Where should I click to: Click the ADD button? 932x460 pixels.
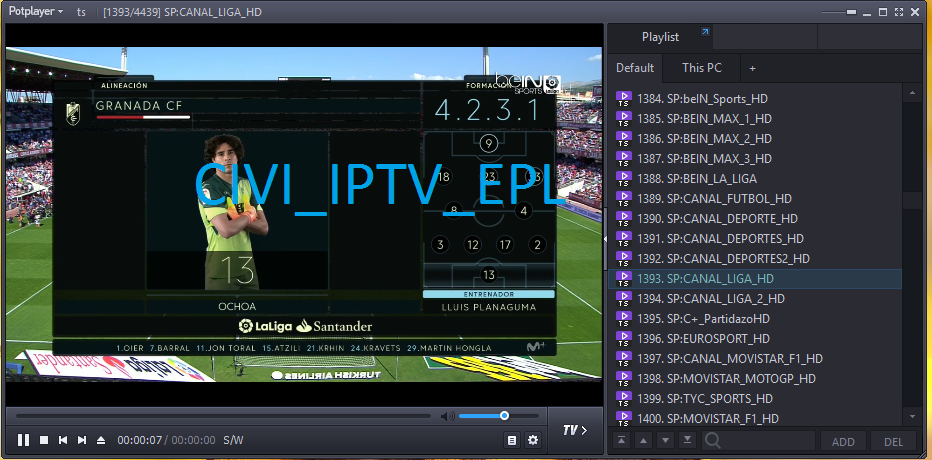click(x=843, y=441)
